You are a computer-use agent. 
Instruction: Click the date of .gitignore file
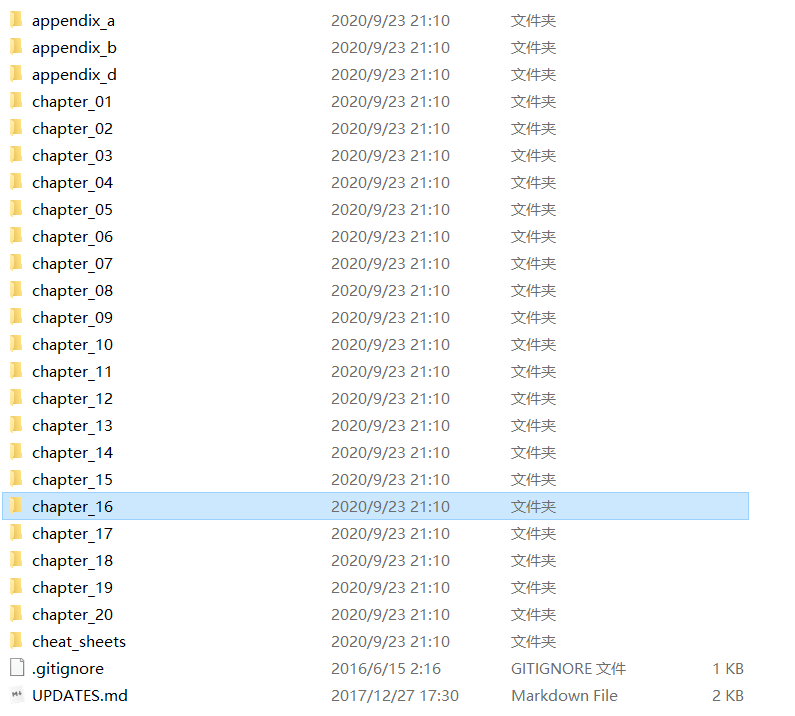pos(385,668)
